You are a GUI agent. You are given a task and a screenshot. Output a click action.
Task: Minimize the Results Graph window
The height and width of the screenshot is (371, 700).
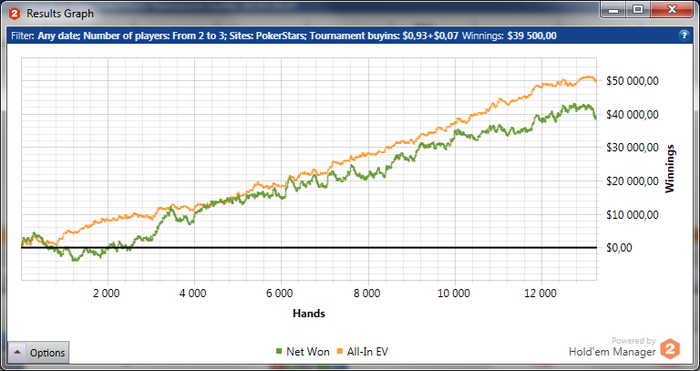click(613, 9)
